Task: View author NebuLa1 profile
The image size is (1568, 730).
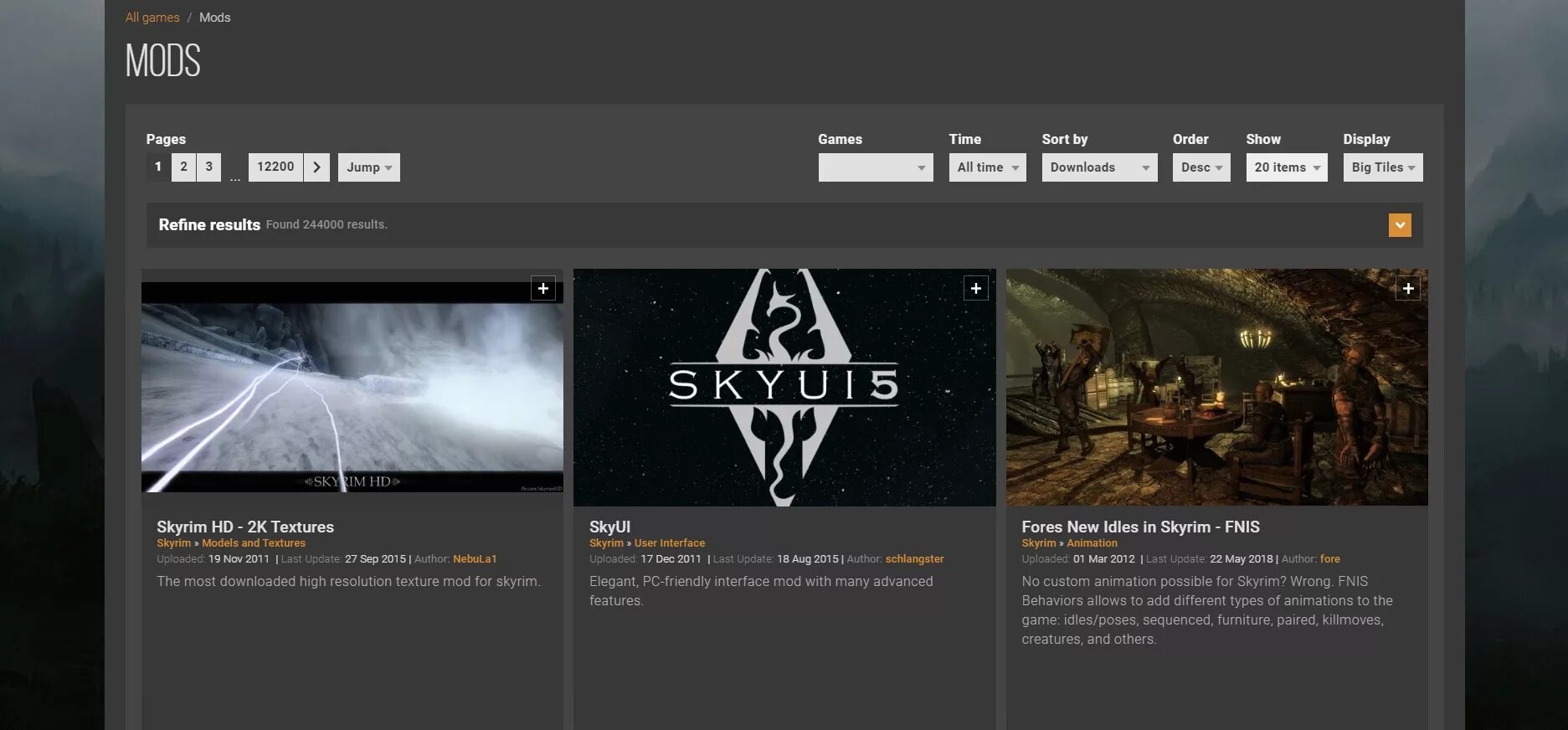Action: 475,559
